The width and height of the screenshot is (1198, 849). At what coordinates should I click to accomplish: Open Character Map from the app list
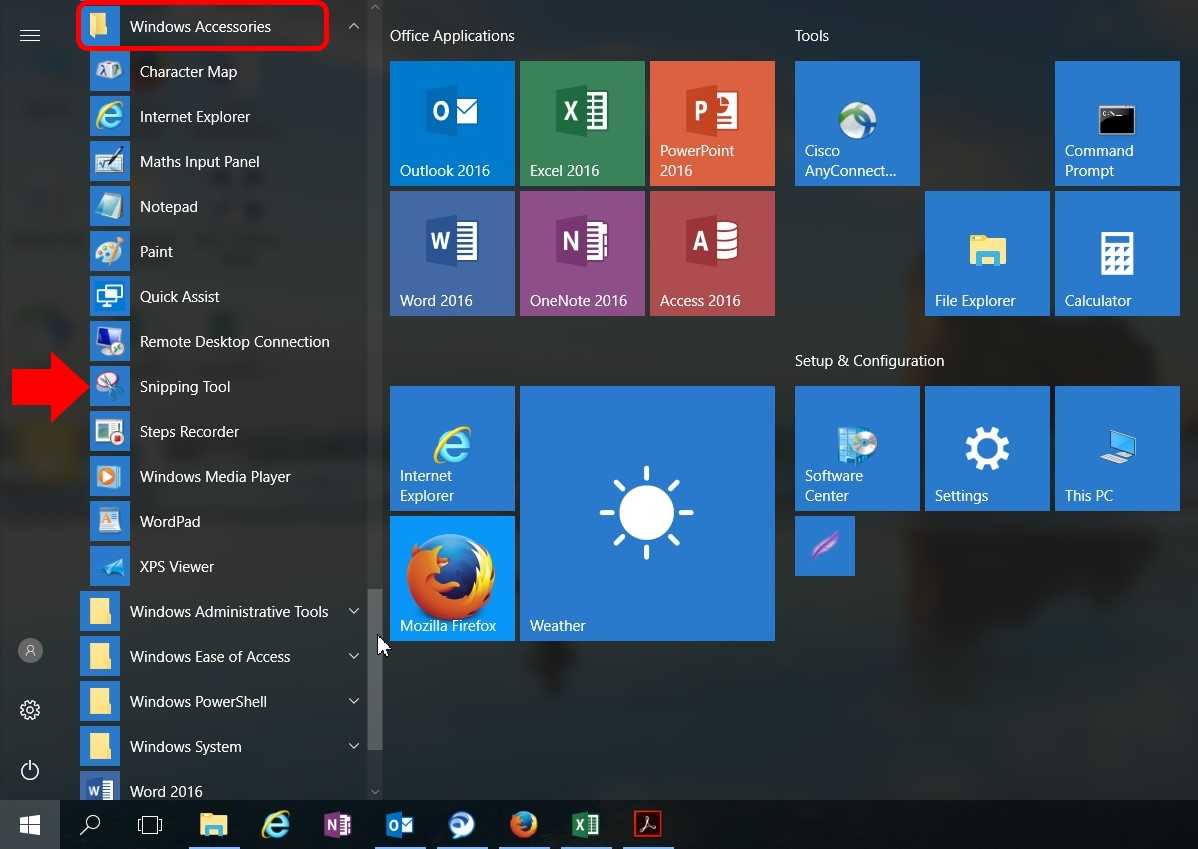pyautogui.click(x=222, y=72)
